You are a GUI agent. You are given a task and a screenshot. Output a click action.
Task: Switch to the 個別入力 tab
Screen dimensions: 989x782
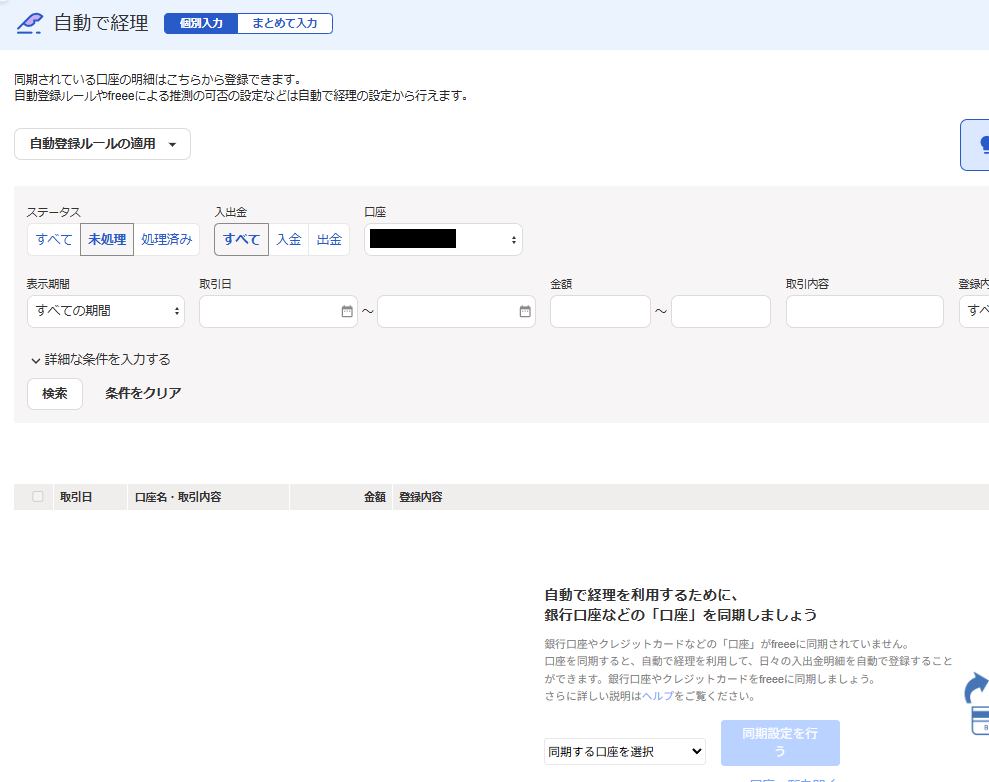tap(201, 23)
